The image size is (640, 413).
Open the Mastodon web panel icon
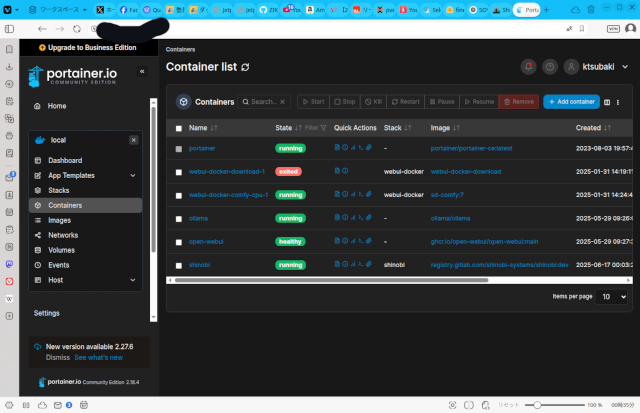coord(9,264)
